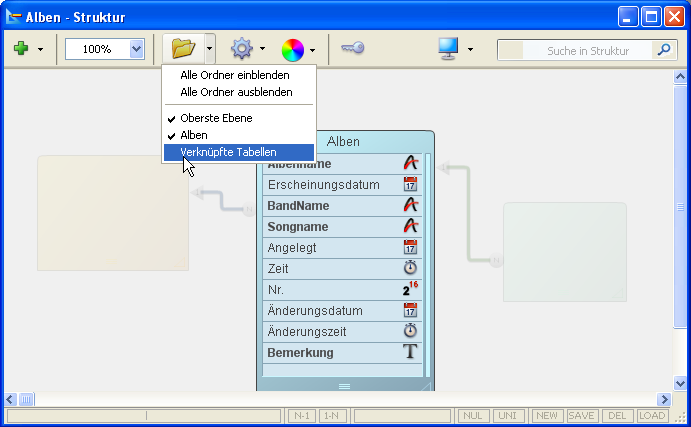Click the green plus add icon
This screenshot has height=427, width=691.
(21, 48)
